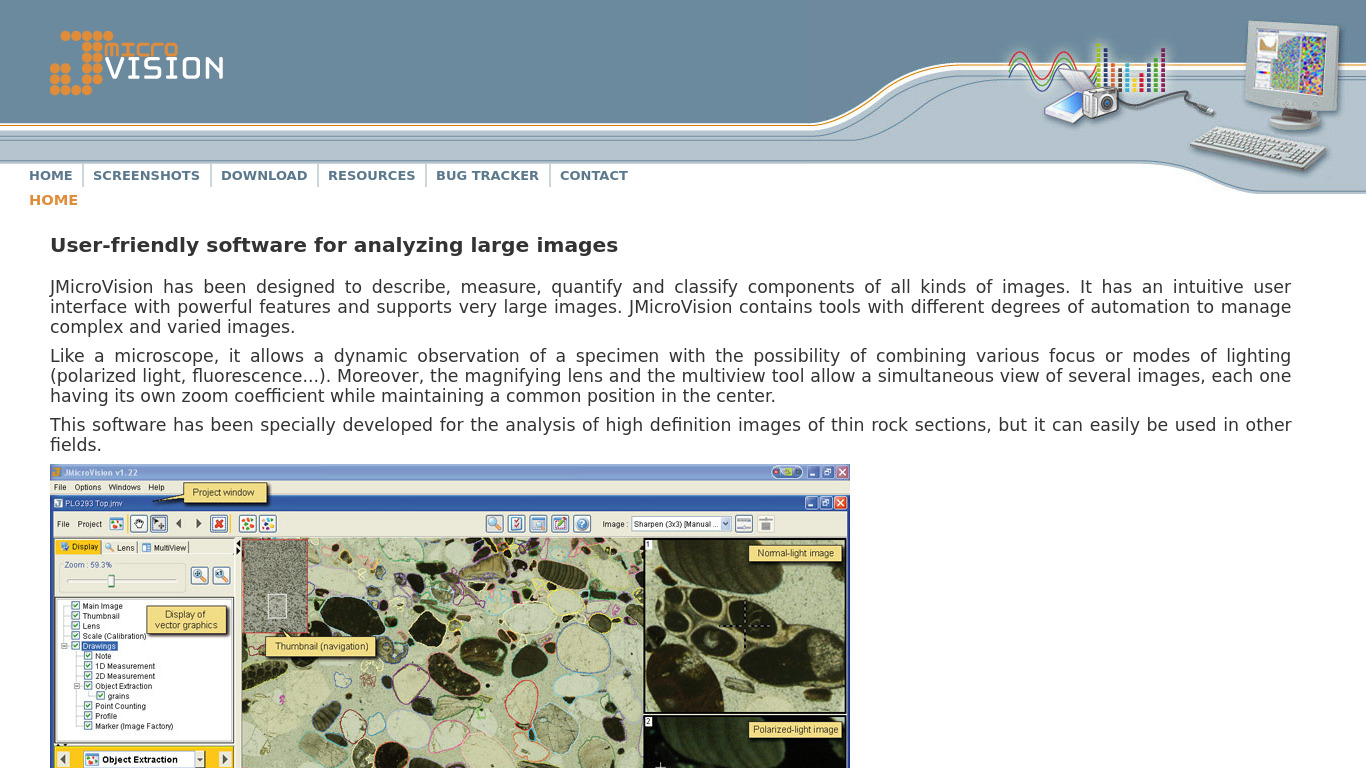Click the side panel collapse arrows
1366x768 pixels.
238,548
